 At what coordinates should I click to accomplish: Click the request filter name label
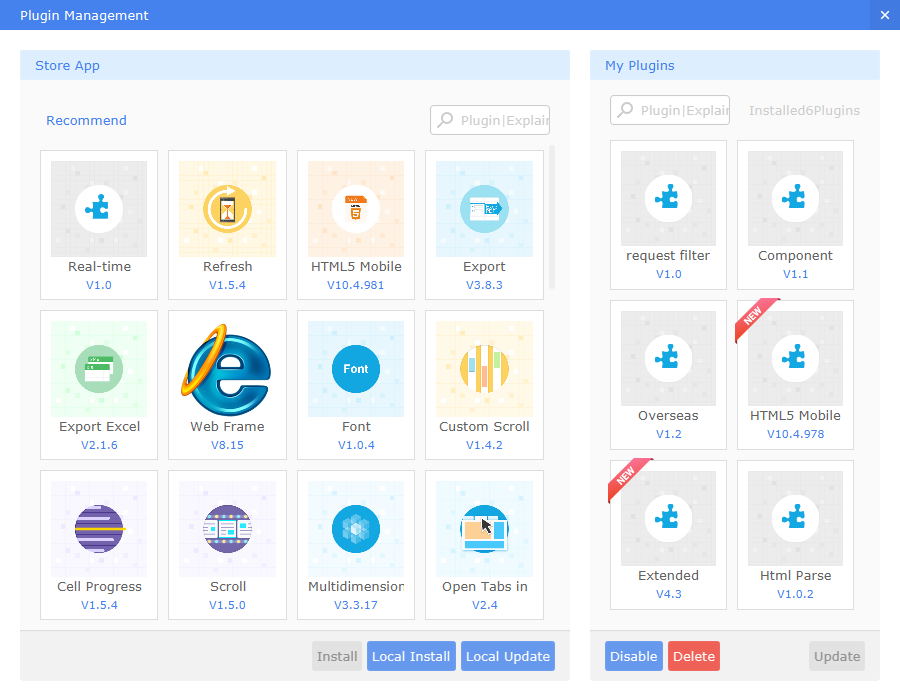click(668, 256)
